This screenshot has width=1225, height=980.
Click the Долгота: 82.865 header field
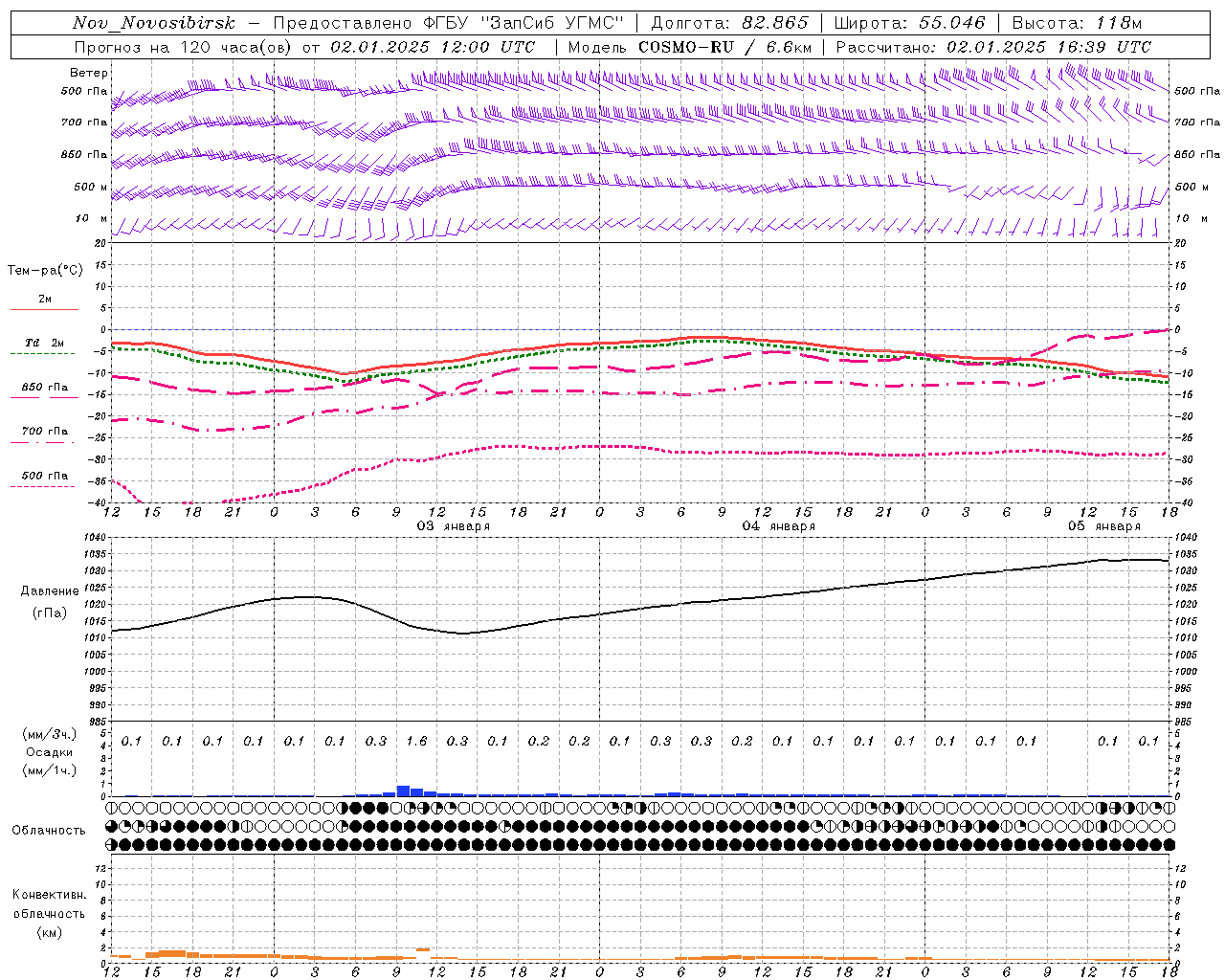point(729,23)
